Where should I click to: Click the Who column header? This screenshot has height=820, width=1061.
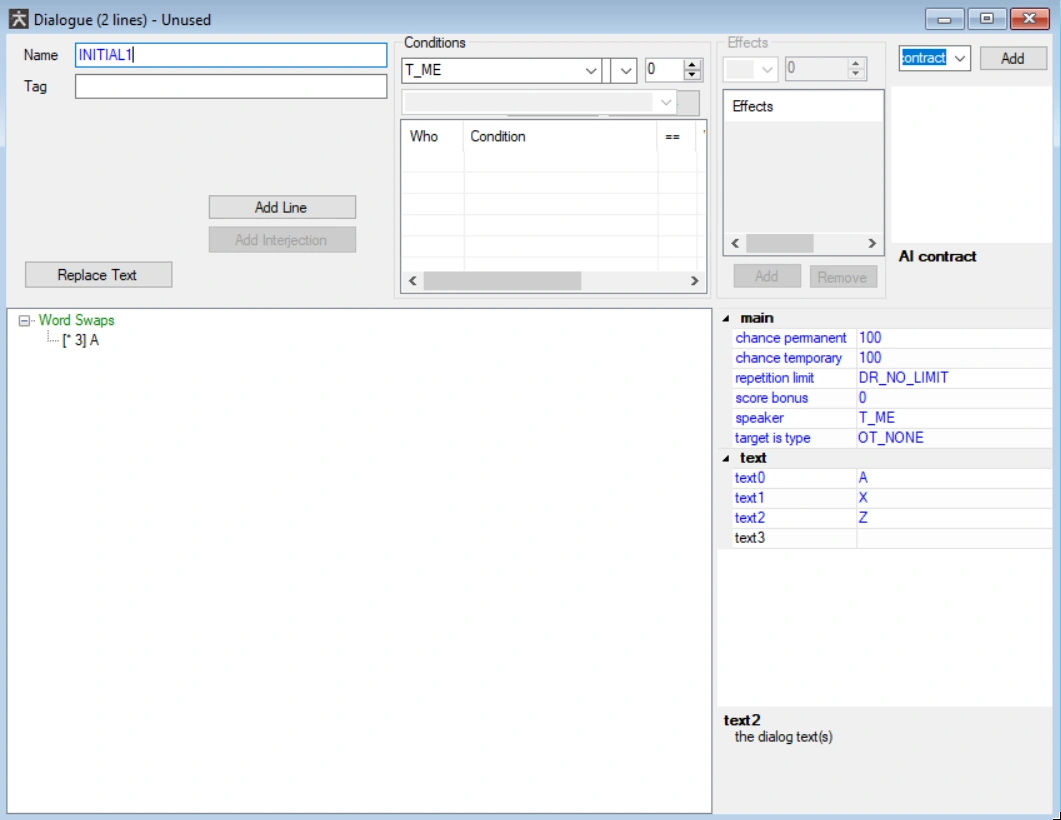[x=433, y=137]
